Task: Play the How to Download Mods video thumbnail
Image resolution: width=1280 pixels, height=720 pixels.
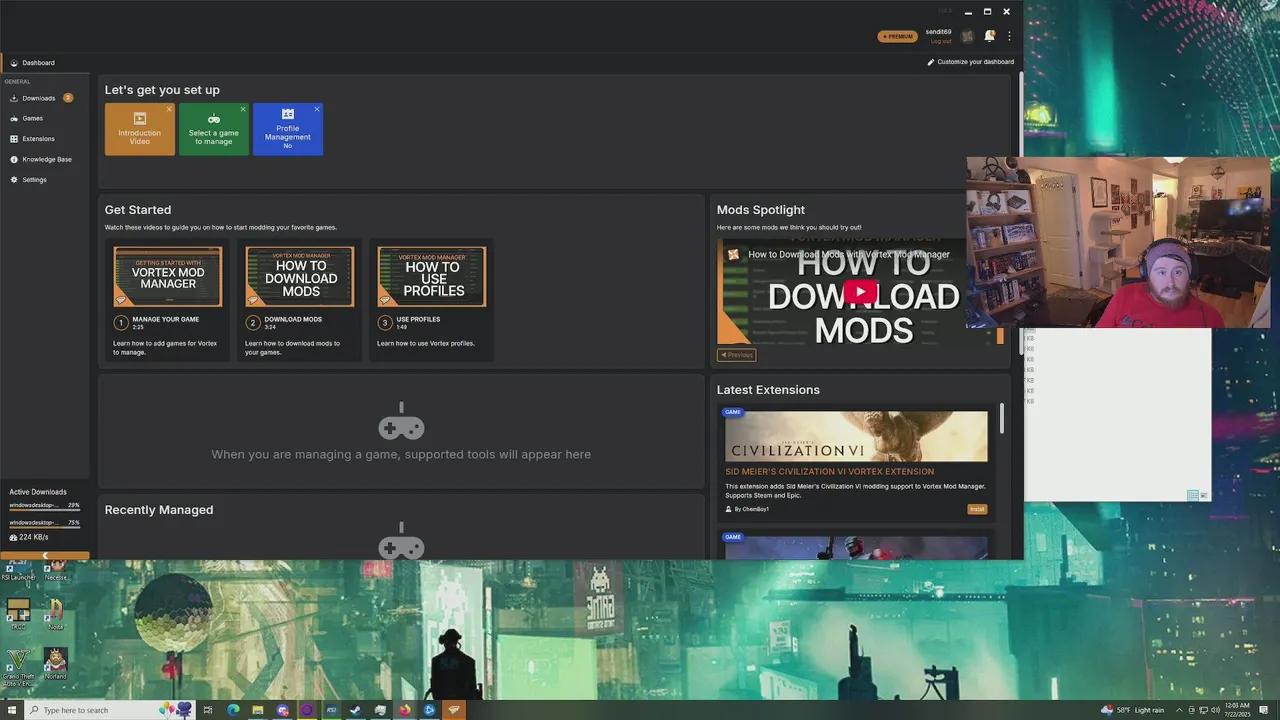Action: tap(300, 276)
